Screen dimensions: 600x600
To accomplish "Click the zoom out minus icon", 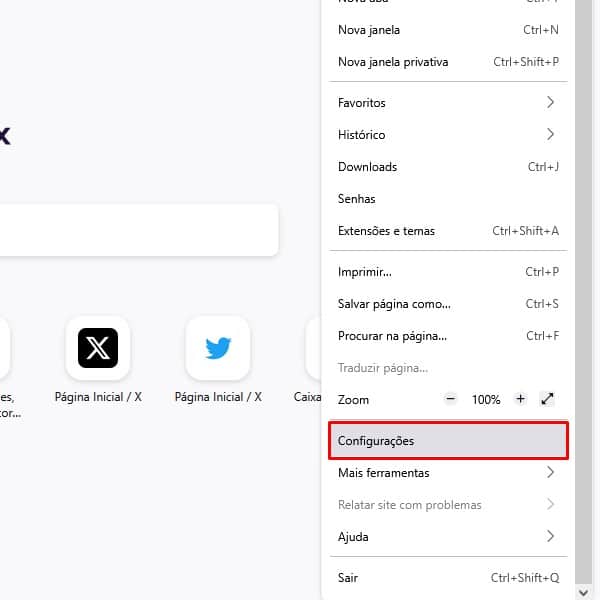I will 450,399.
